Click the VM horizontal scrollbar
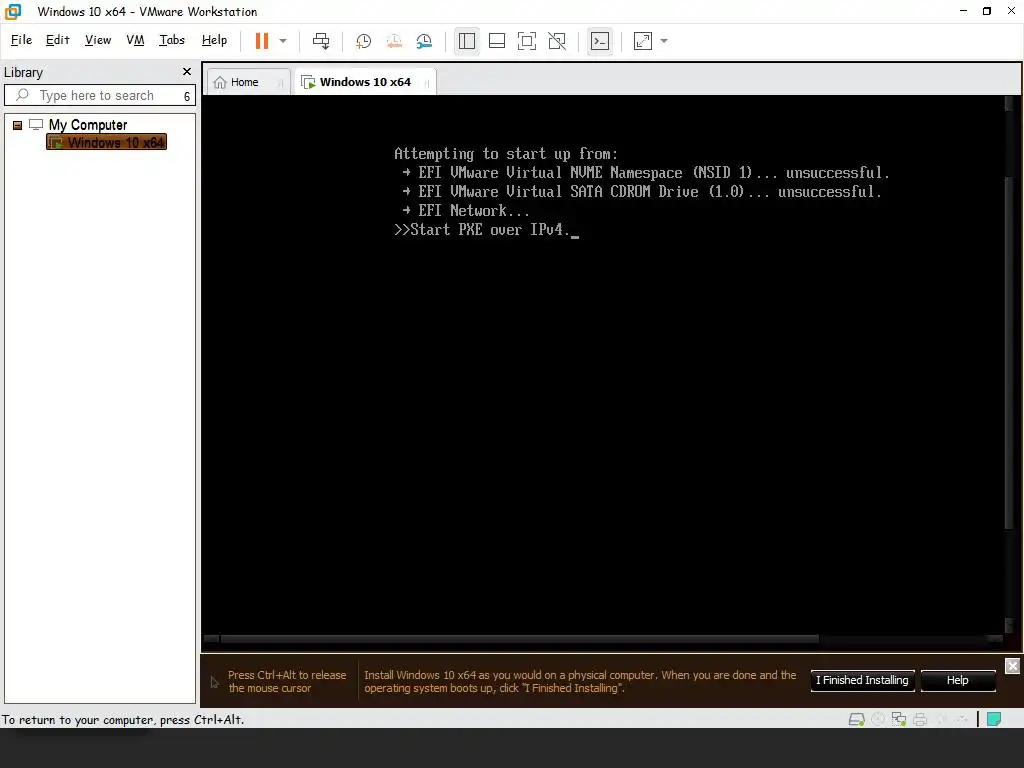This screenshot has width=1024, height=768. [x=519, y=639]
